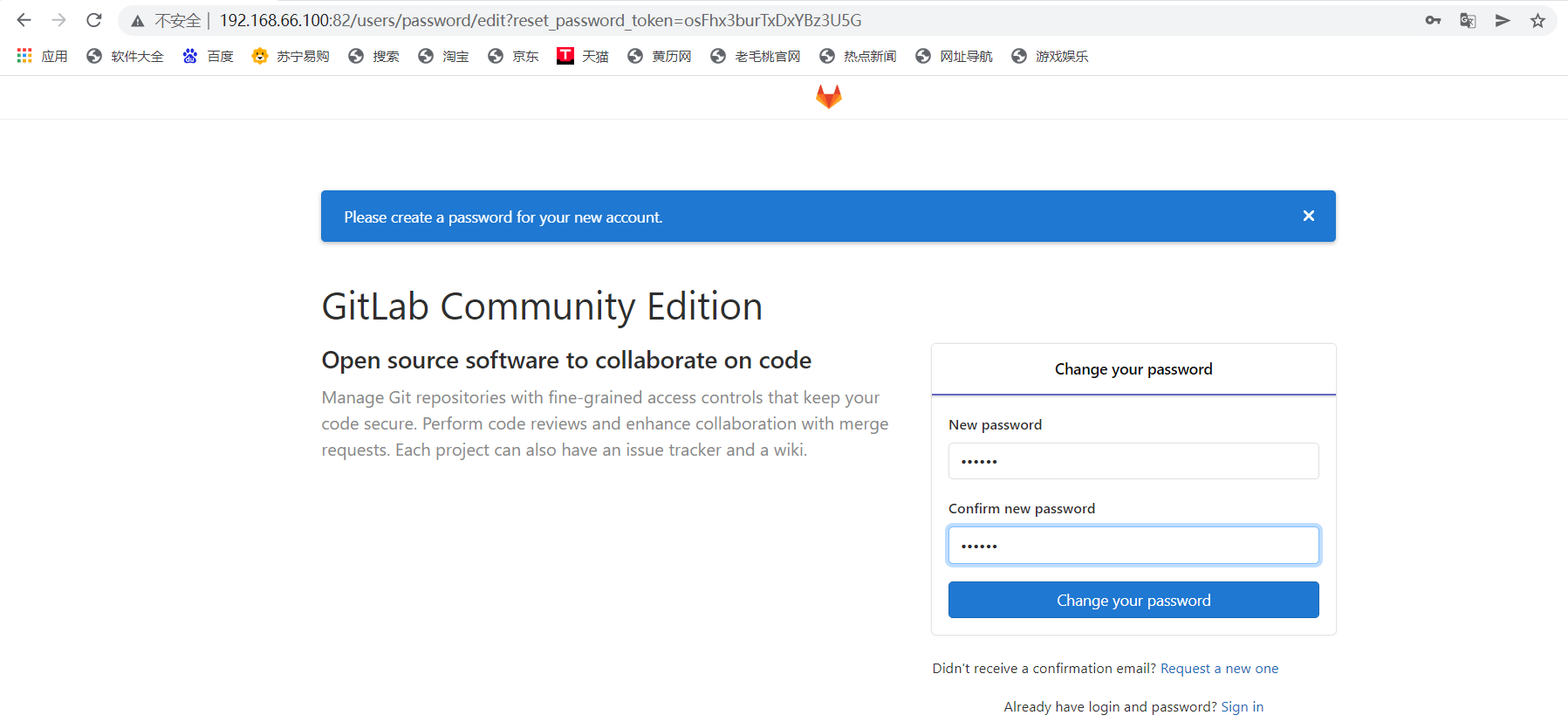Open the 京东 bookmark
Screen dimensions: 1568x722
coord(513,56)
